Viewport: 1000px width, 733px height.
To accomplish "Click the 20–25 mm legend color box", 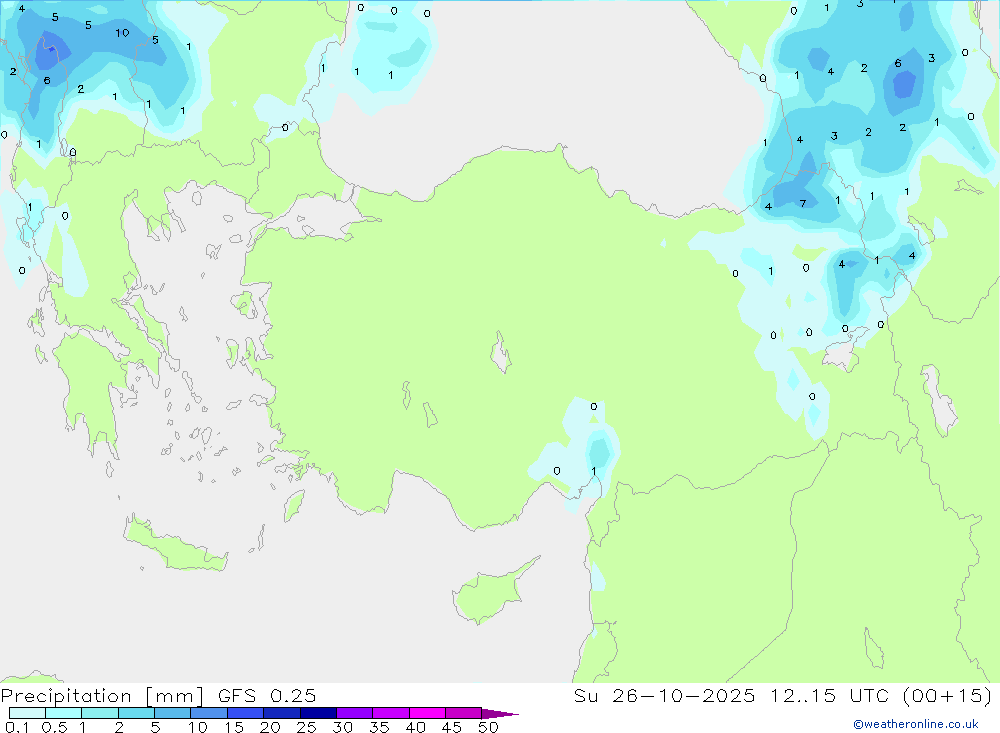I will [x=281, y=713].
